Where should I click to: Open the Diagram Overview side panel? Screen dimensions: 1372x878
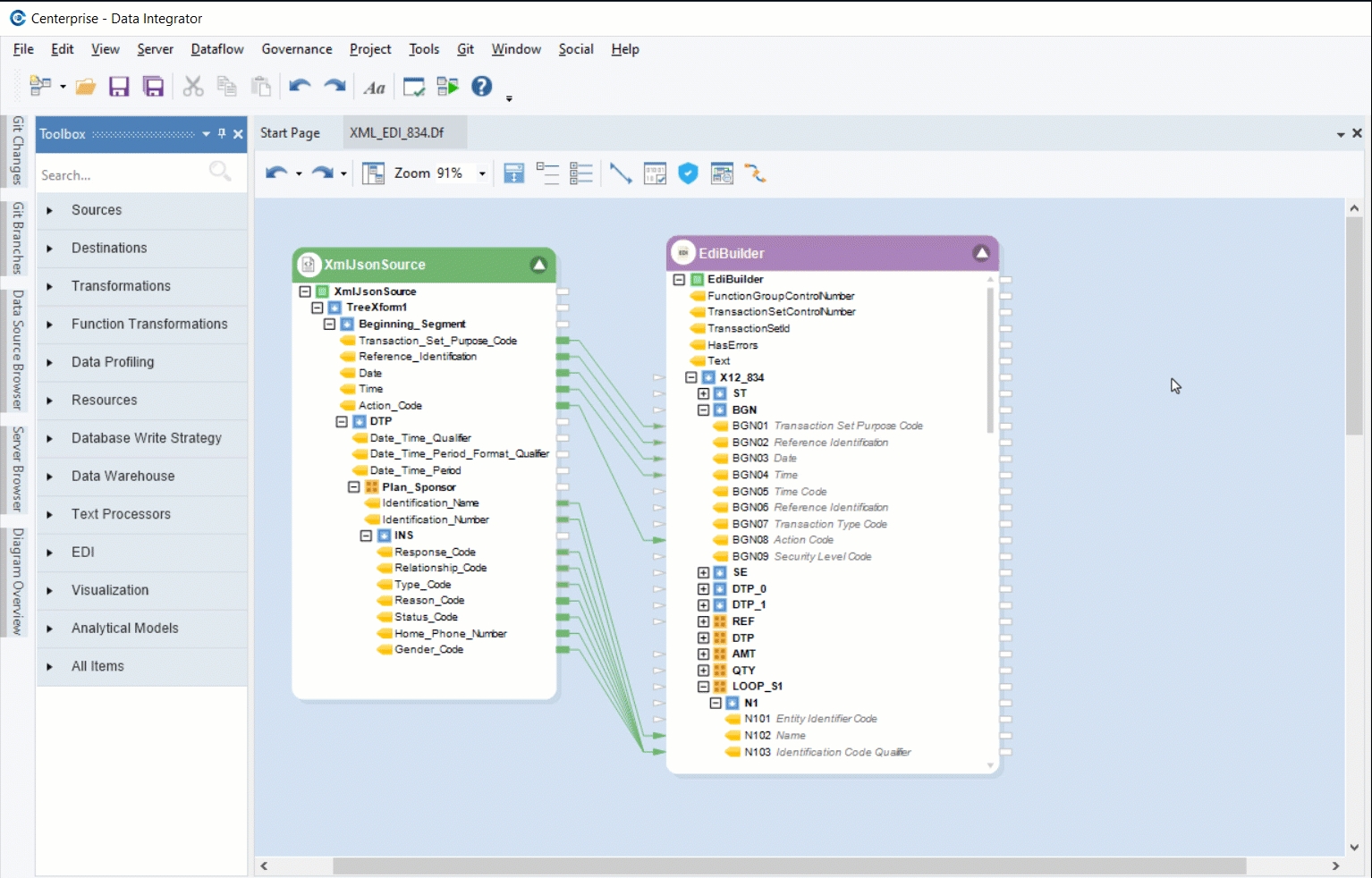tap(18, 581)
